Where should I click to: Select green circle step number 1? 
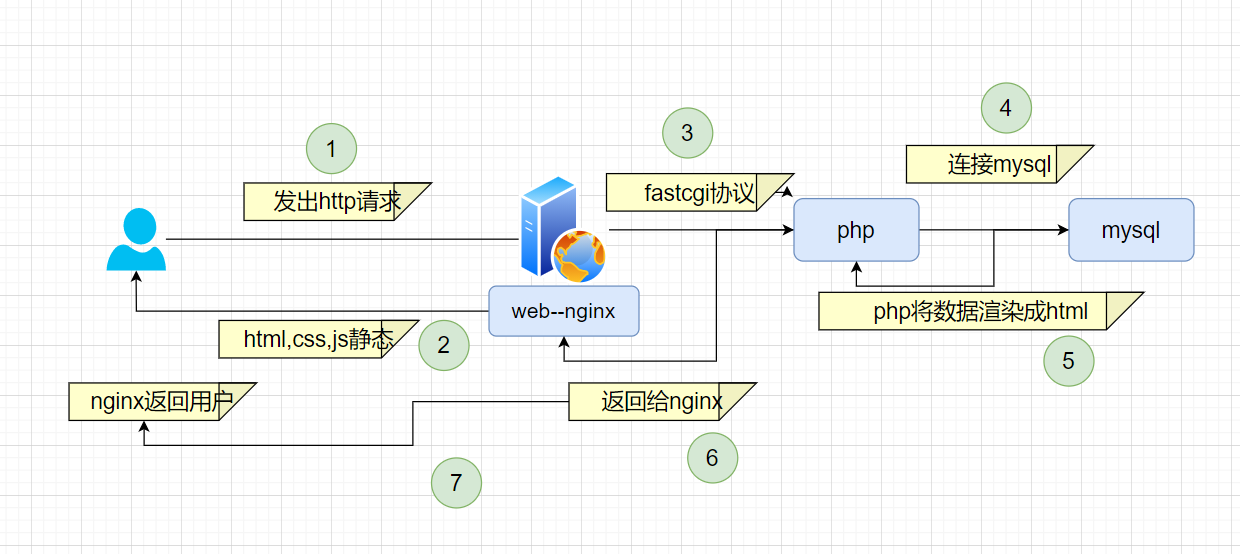(331, 149)
